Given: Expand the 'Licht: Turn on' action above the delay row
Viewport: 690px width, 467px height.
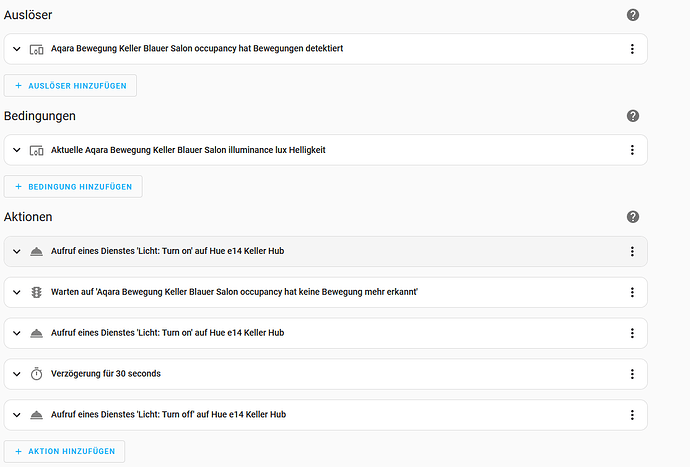Looking at the screenshot, I should [17, 333].
